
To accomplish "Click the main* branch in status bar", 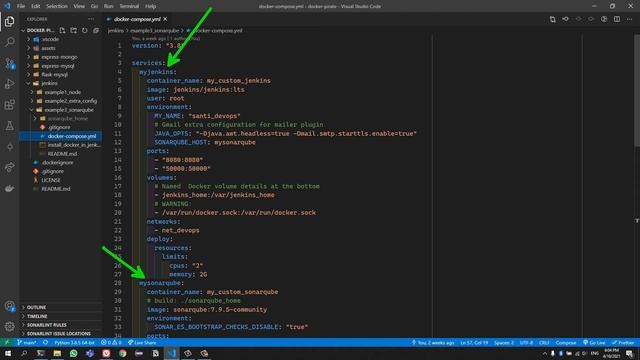I will [x=27, y=342].
